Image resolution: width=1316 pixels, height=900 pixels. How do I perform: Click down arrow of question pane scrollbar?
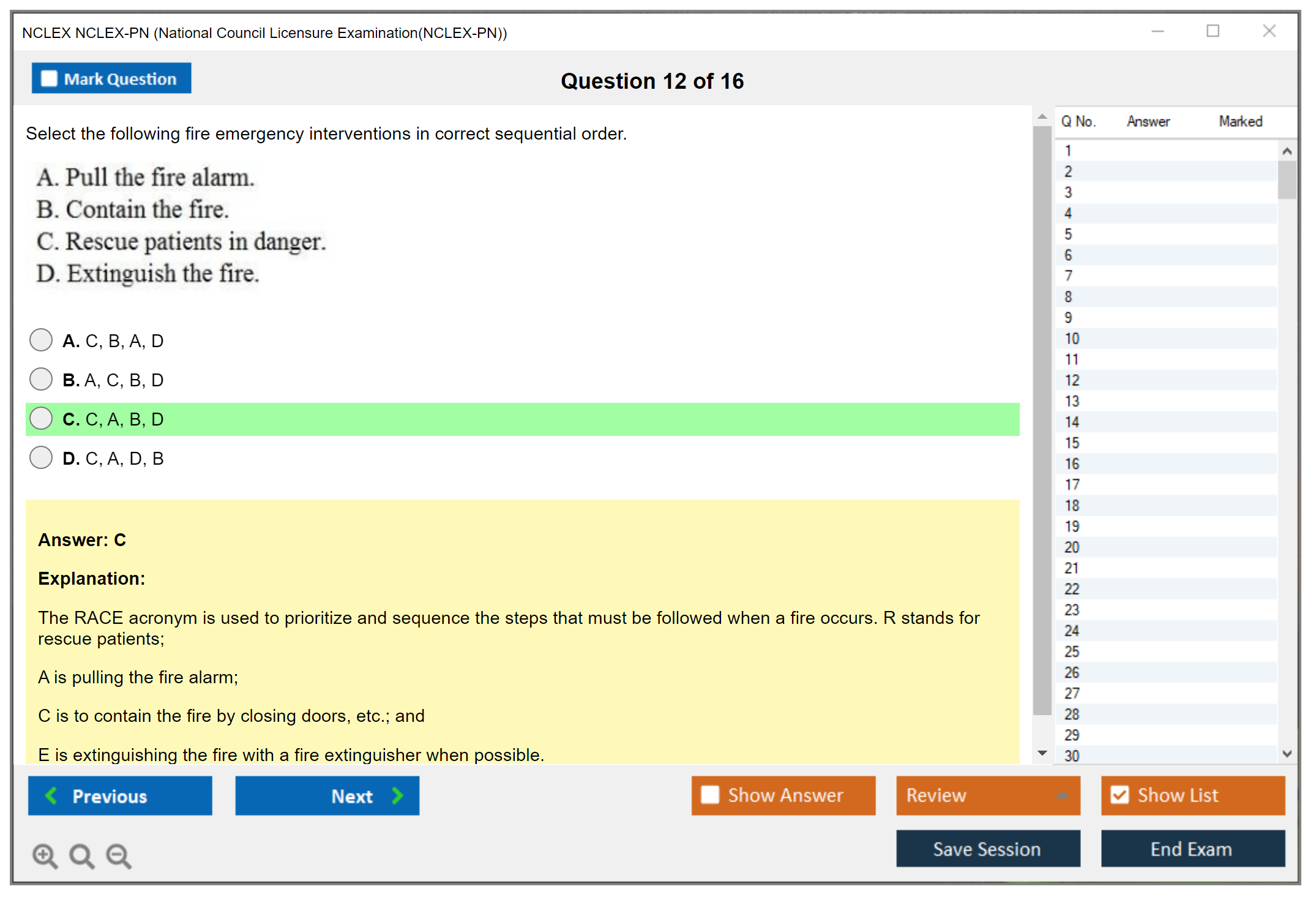[x=1042, y=754]
